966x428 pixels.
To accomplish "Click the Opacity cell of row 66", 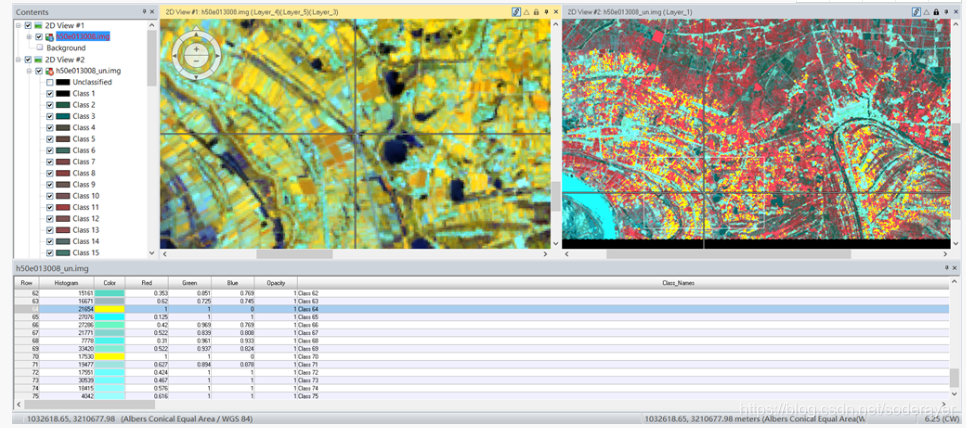I will [274, 325].
